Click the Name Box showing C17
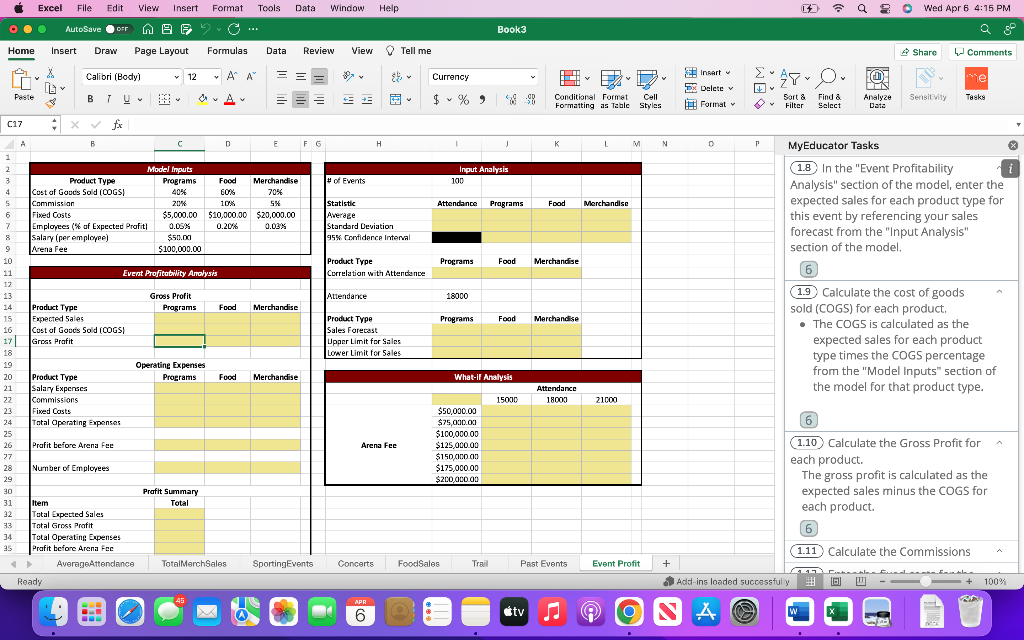Screen dimensions: 1024x640 pyautogui.click(x=23, y=125)
